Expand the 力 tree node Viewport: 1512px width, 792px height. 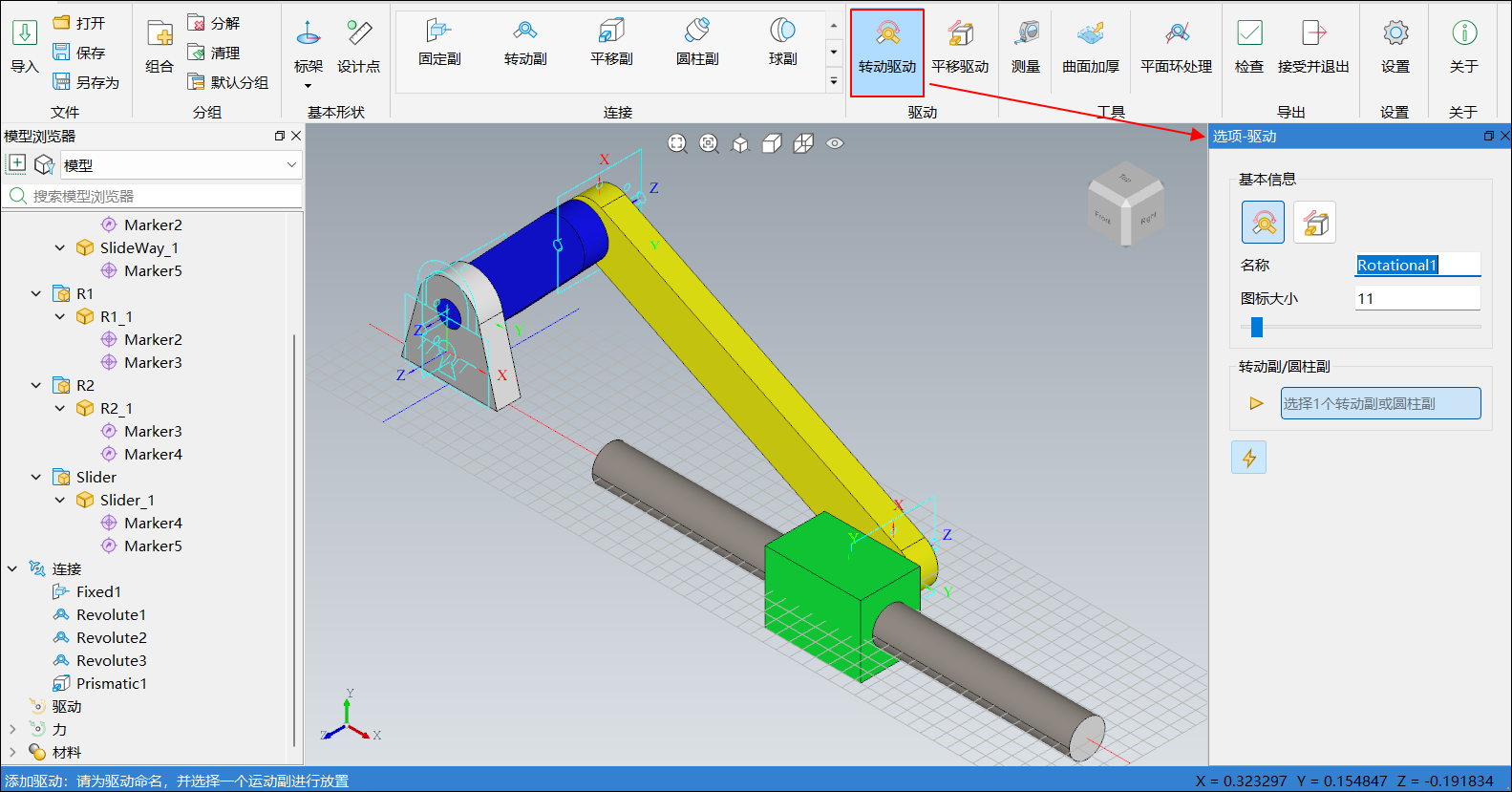(x=12, y=729)
